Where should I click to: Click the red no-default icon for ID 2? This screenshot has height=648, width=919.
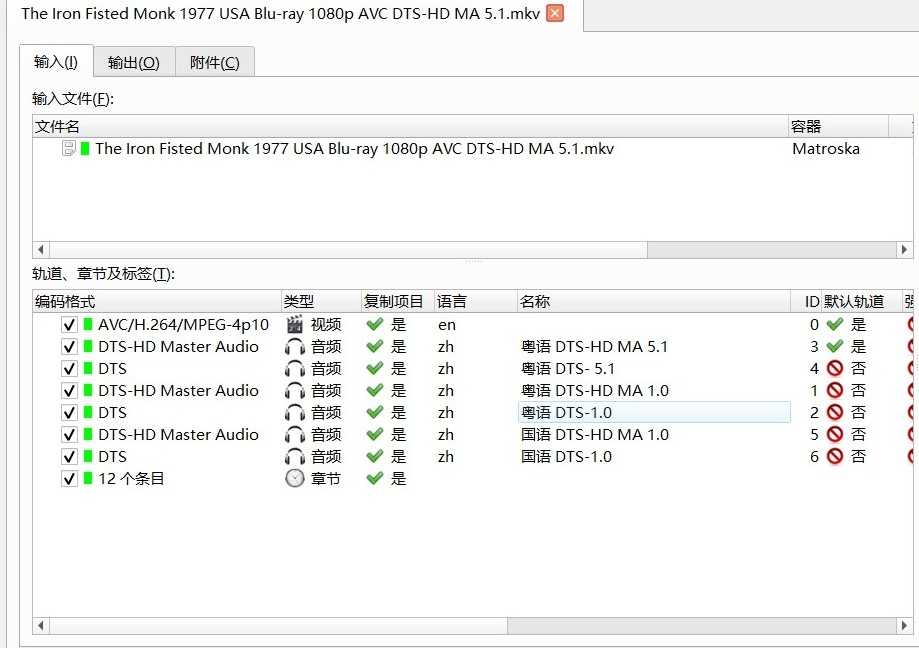pyautogui.click(x=835, y=412)
